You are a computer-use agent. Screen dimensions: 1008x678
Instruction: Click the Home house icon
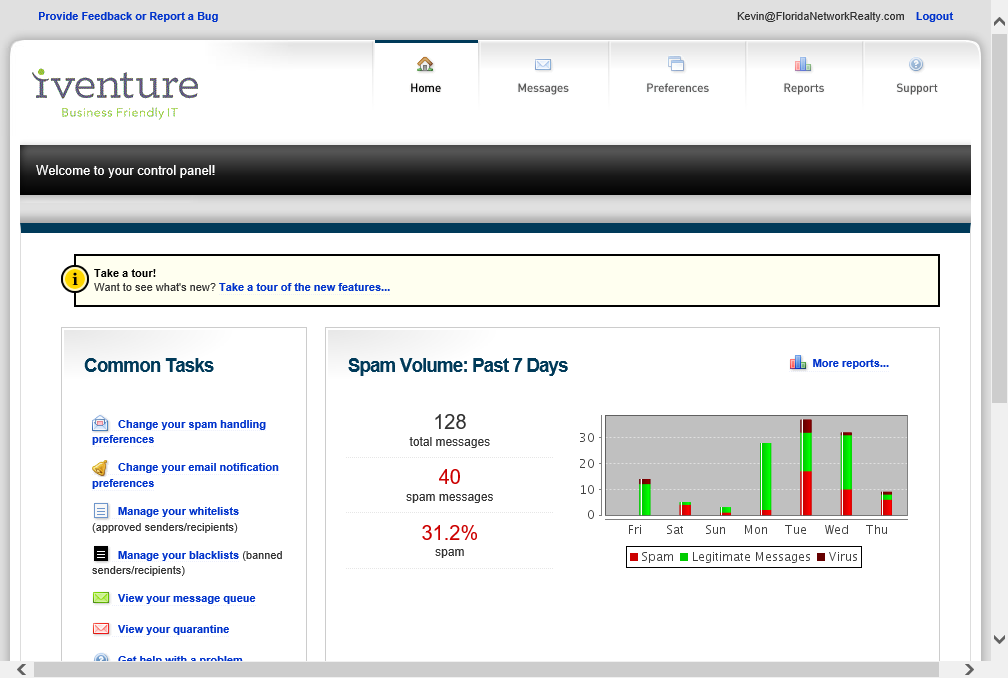(425, 64)
